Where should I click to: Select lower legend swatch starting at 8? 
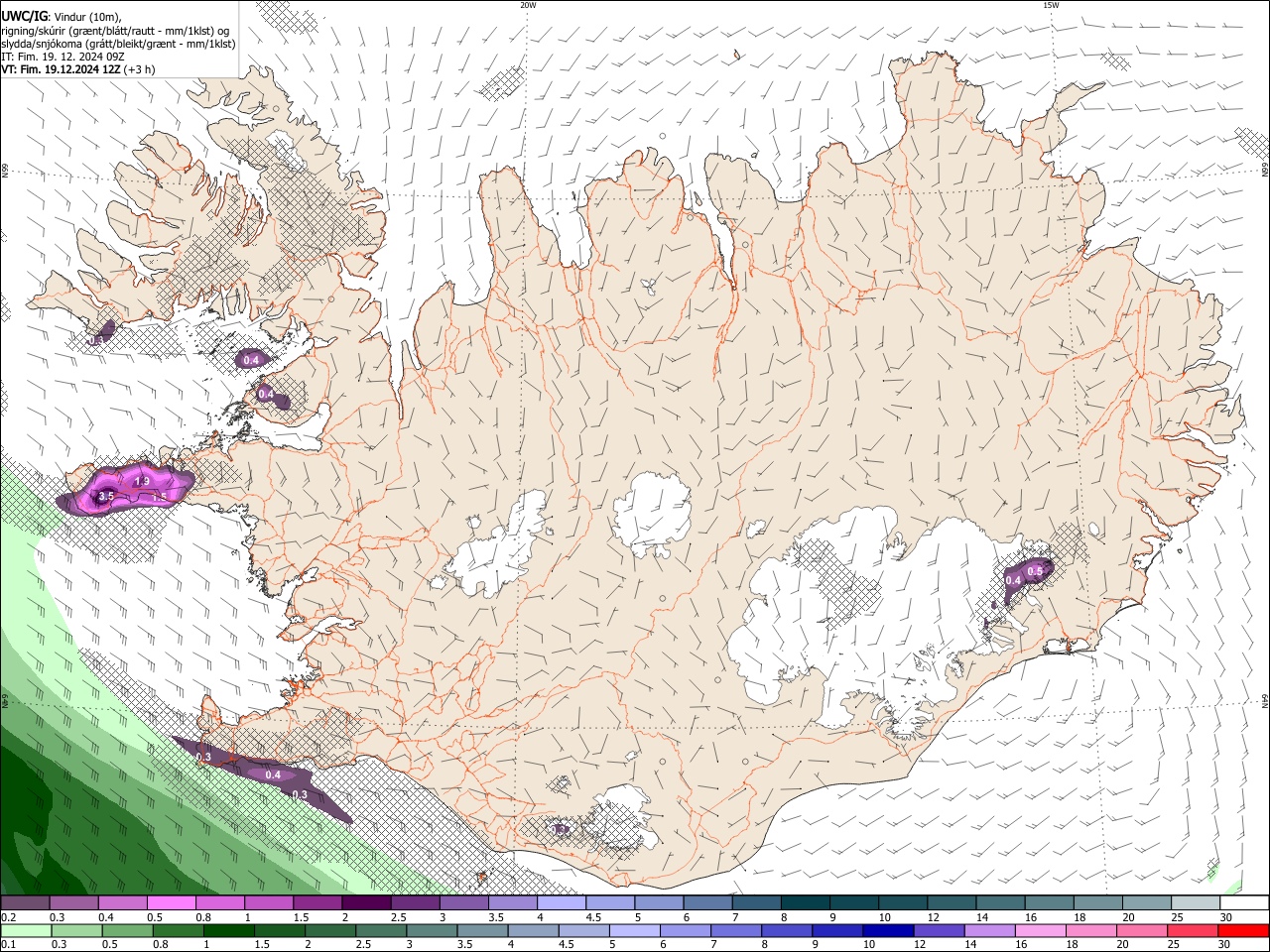pyautogui.click(x=787, y=931)
